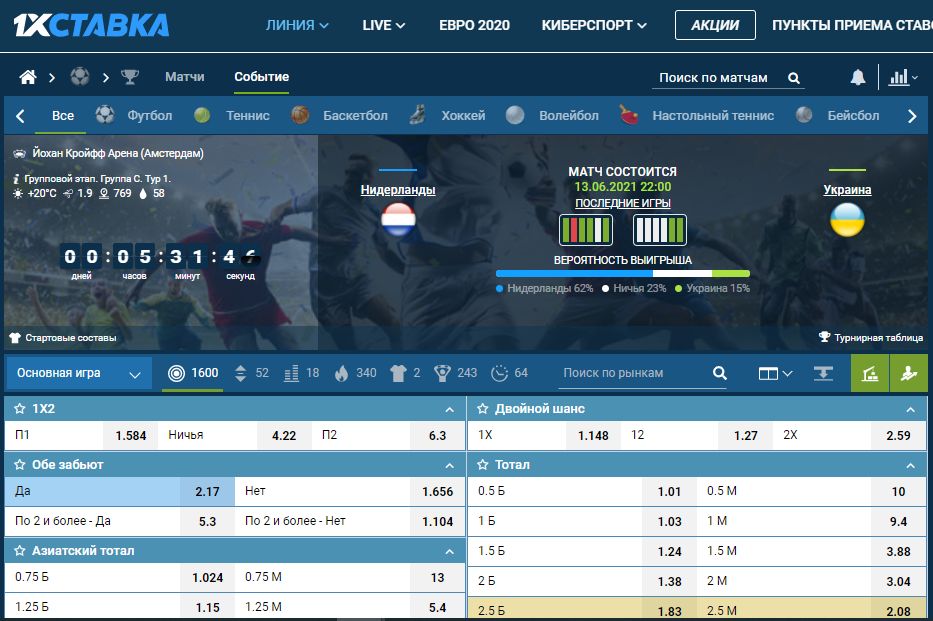Screen dimensions: 933x621
Task: Select Все sports tab
Action: pos(62,115)
